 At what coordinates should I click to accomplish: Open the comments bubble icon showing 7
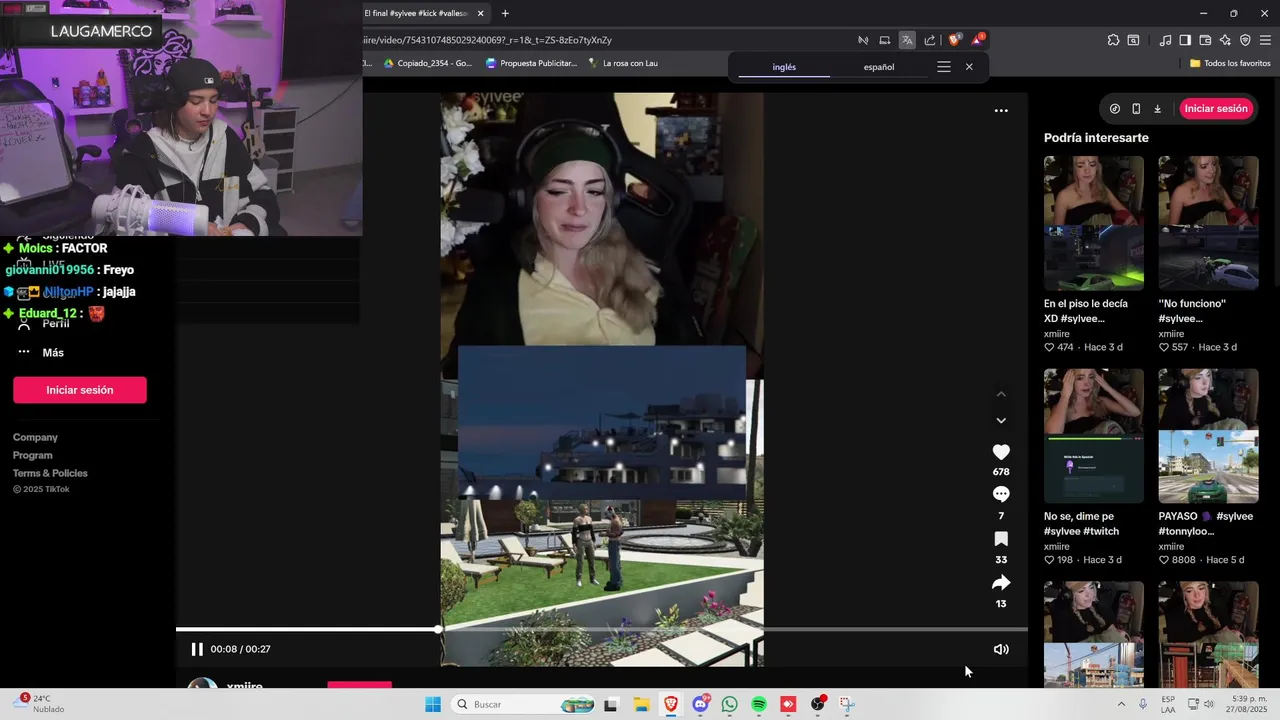tap(1001, 494)
